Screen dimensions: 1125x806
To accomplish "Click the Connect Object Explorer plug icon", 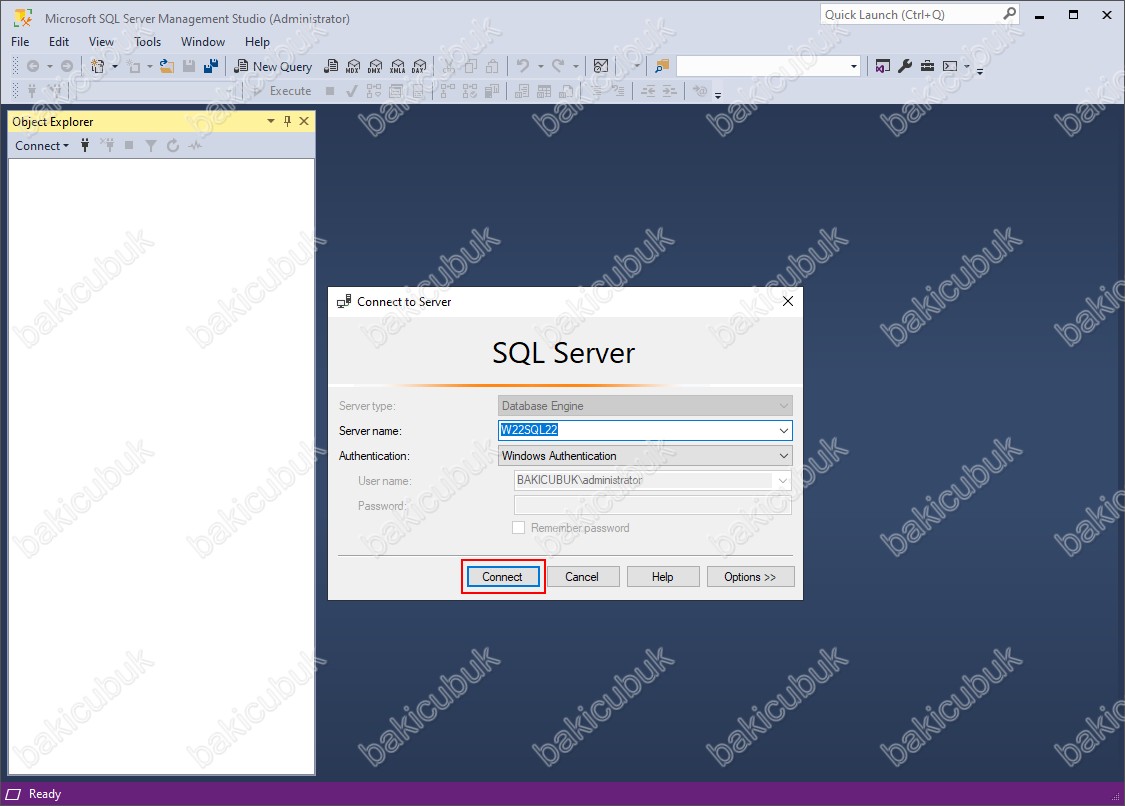I will pos(85,146).
